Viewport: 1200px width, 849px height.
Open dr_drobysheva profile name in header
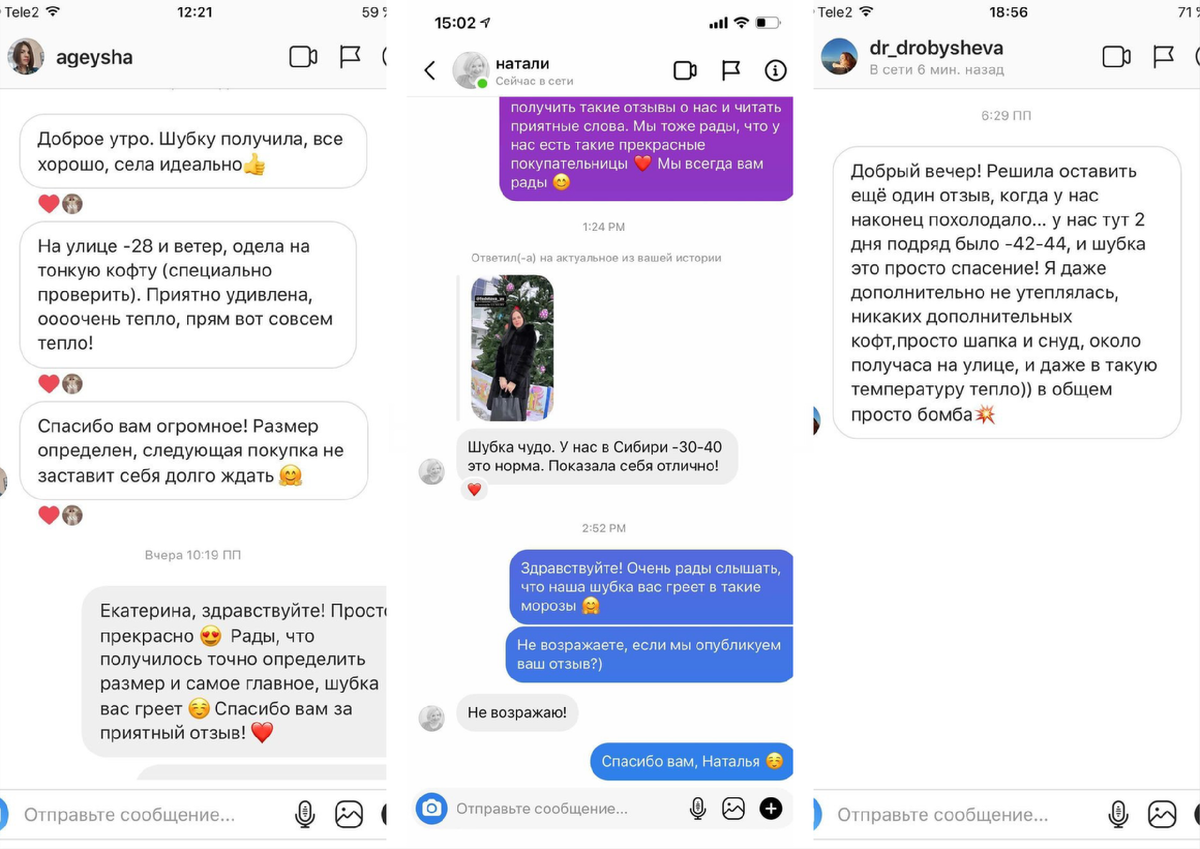(x=937, y=48)
